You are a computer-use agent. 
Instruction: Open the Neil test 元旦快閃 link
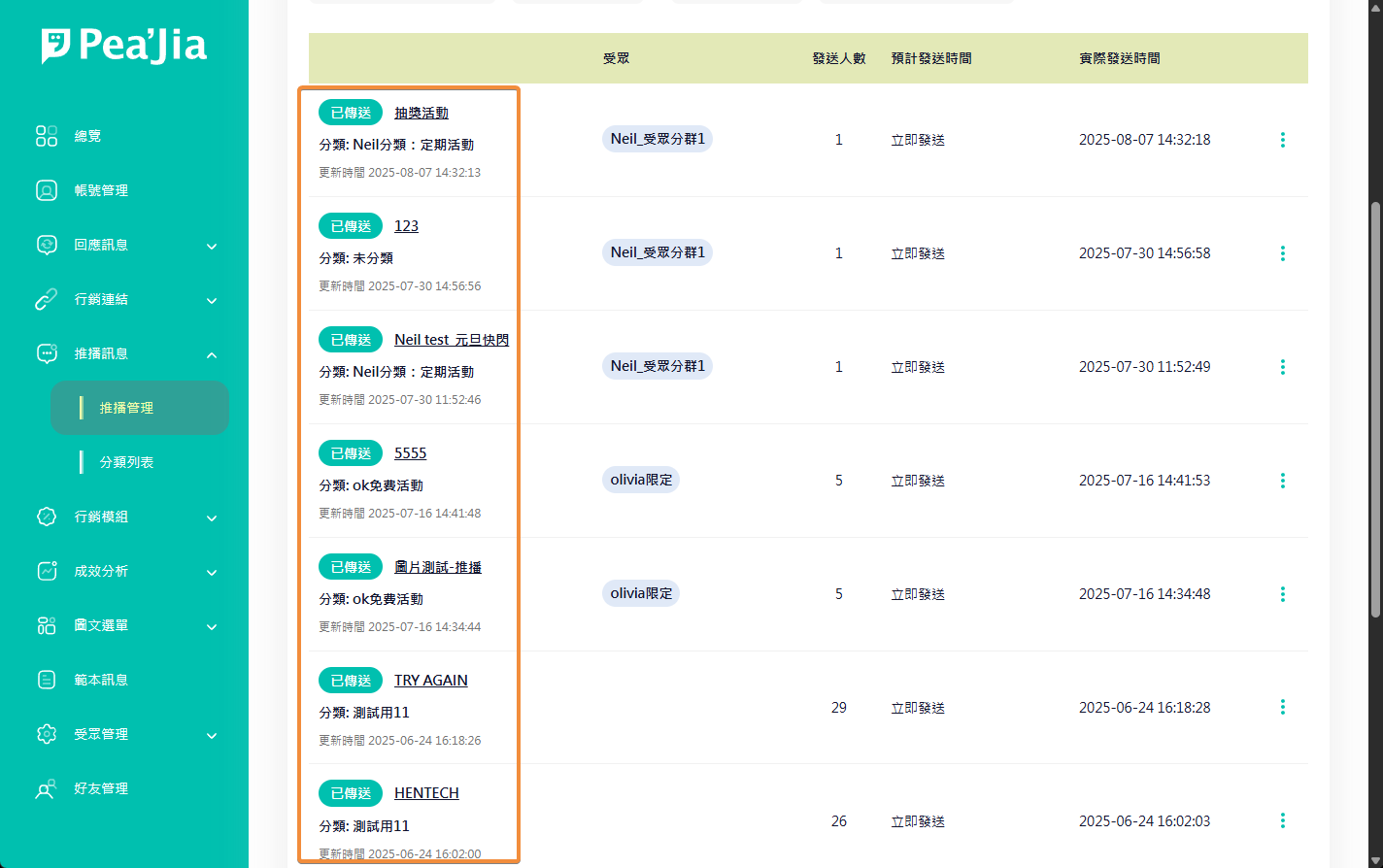click(x=452, y=340)
